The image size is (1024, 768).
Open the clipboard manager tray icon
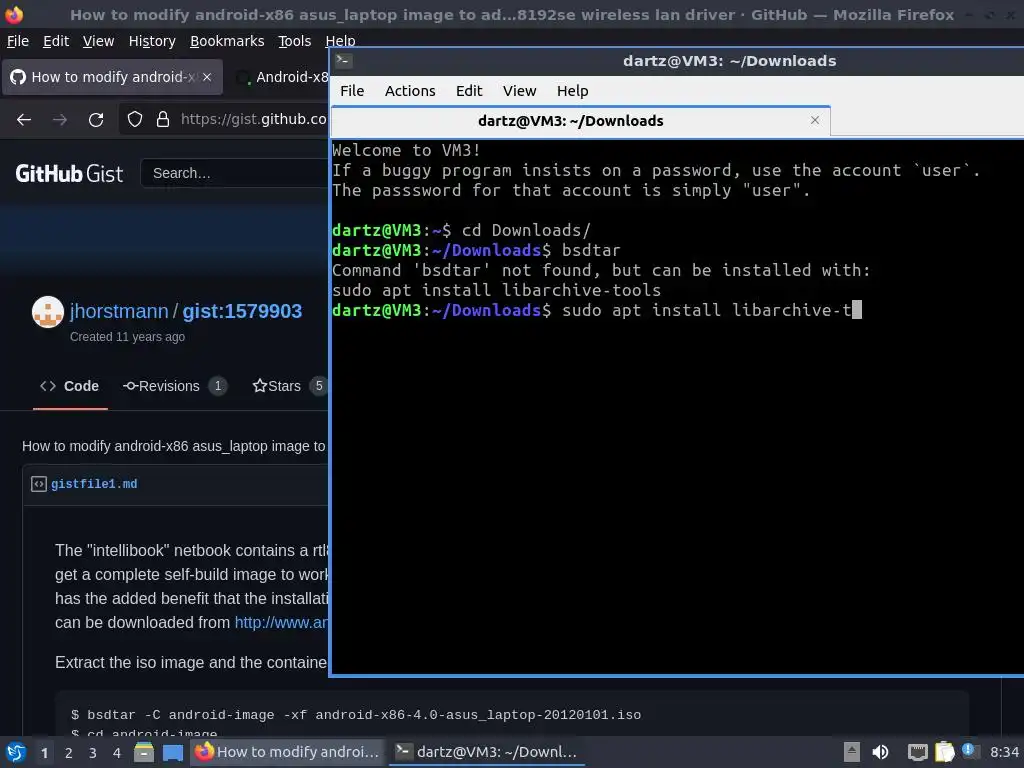944,752
